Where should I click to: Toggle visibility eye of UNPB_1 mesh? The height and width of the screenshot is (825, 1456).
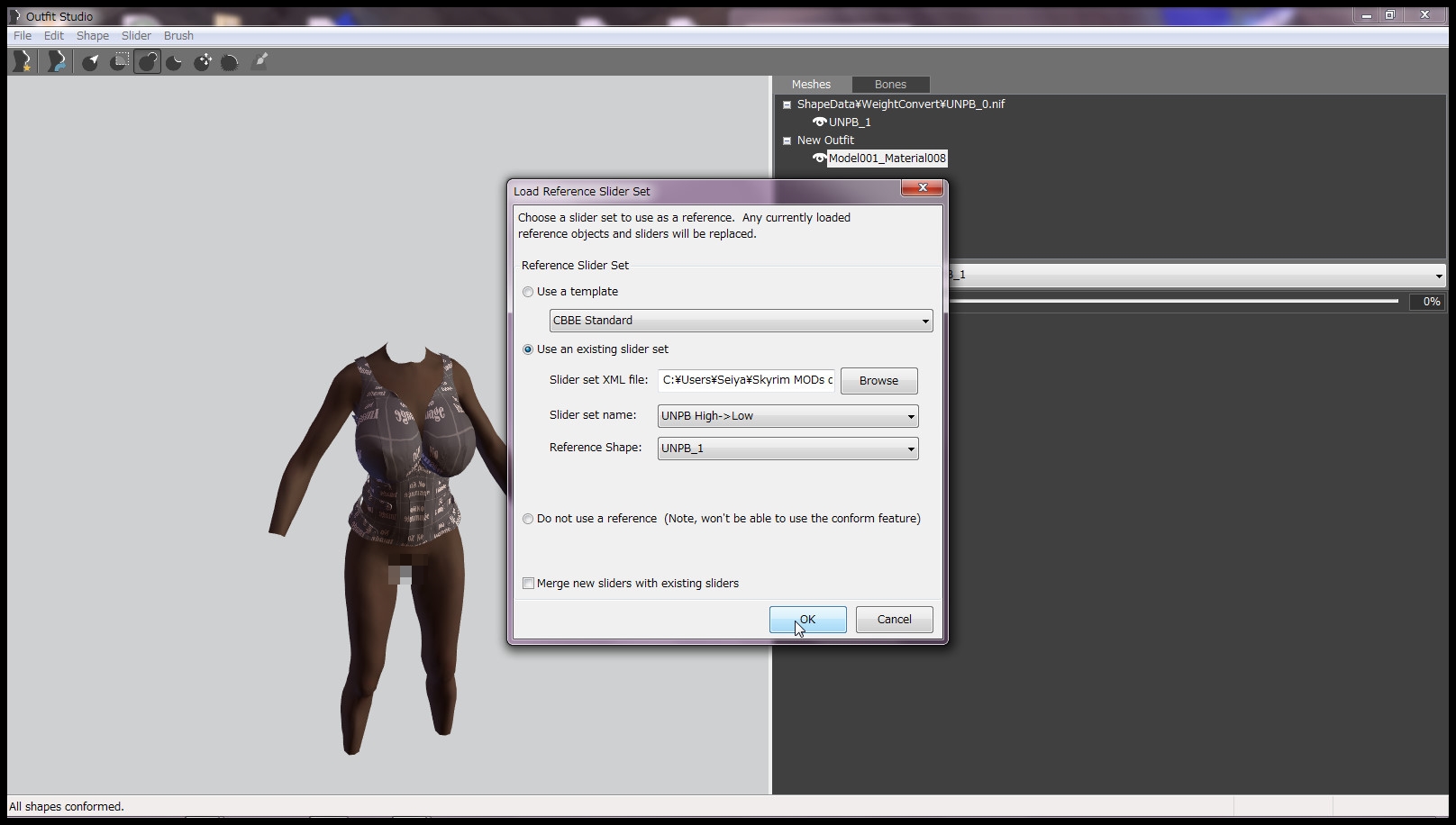pyautogui.click(x=819, y=122)
